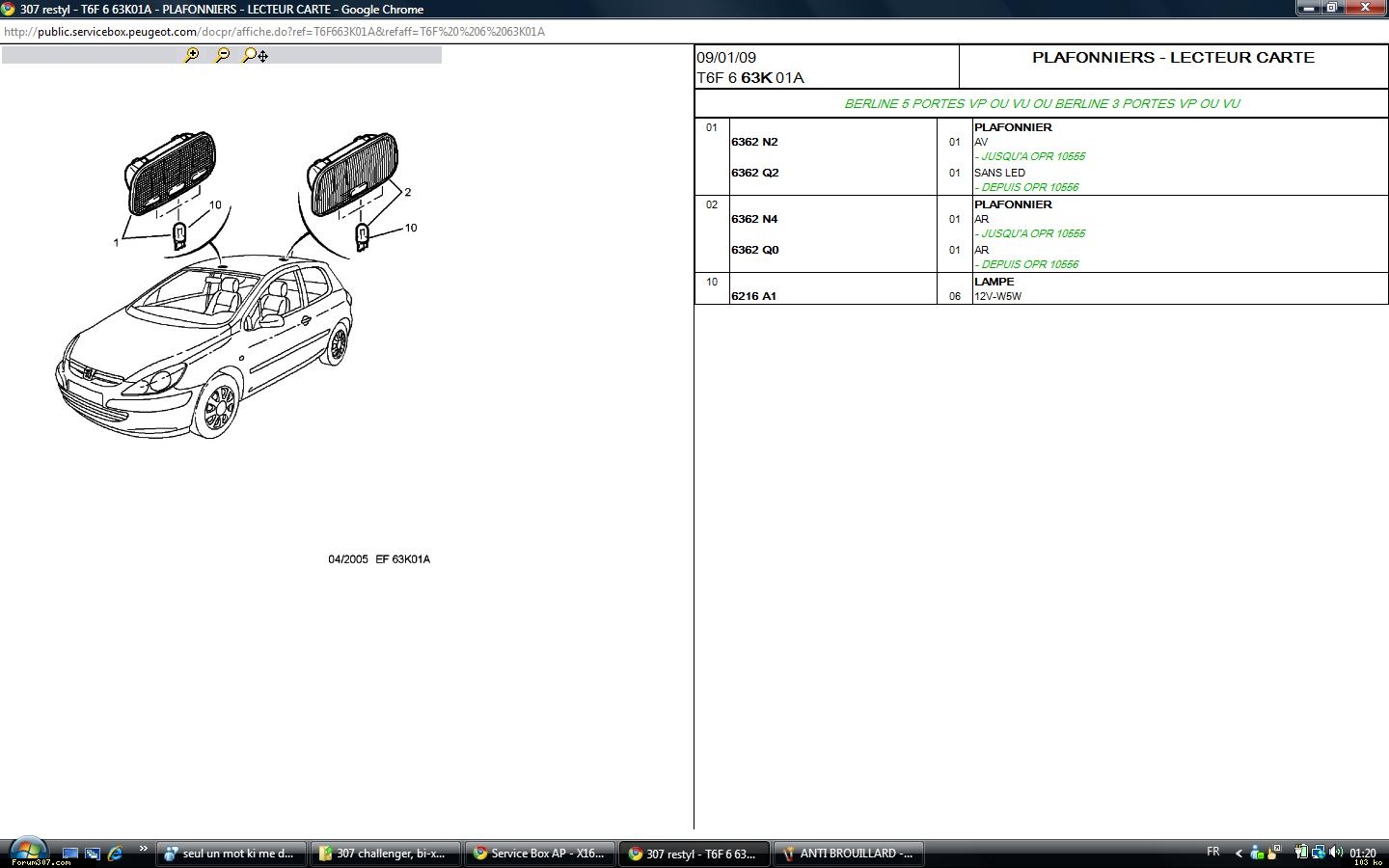Screen dimensions: 1389x868
Task: Open the network connection tray icon
Action: tap(1318, 853)
